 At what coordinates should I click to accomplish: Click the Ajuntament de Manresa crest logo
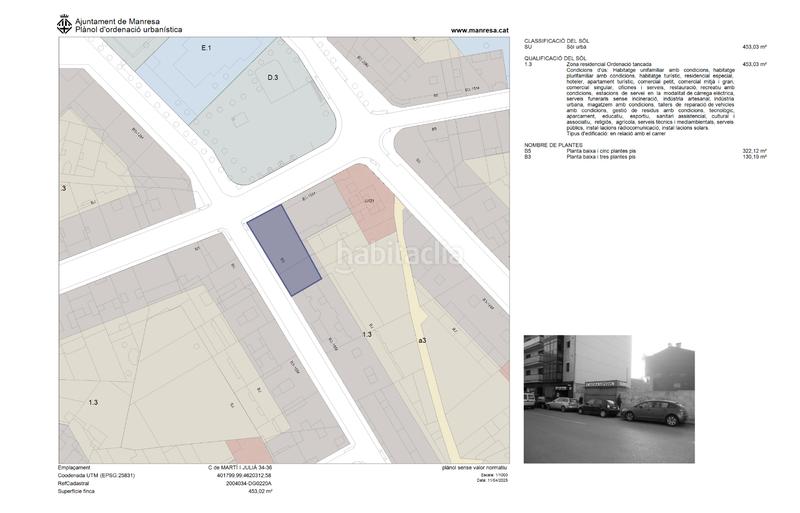tap(66, 25)
